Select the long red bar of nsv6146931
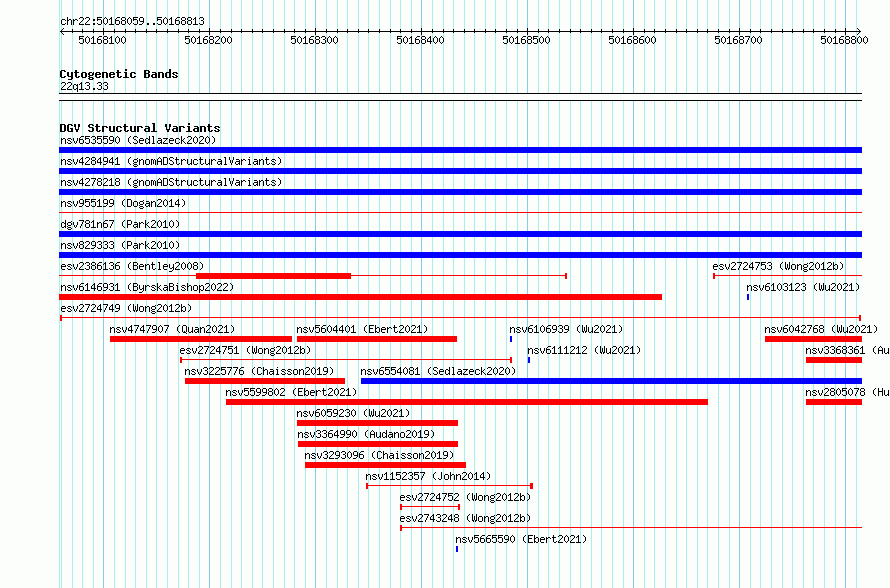The width and height of the screenshot is (890, 588). coord(360,297)
